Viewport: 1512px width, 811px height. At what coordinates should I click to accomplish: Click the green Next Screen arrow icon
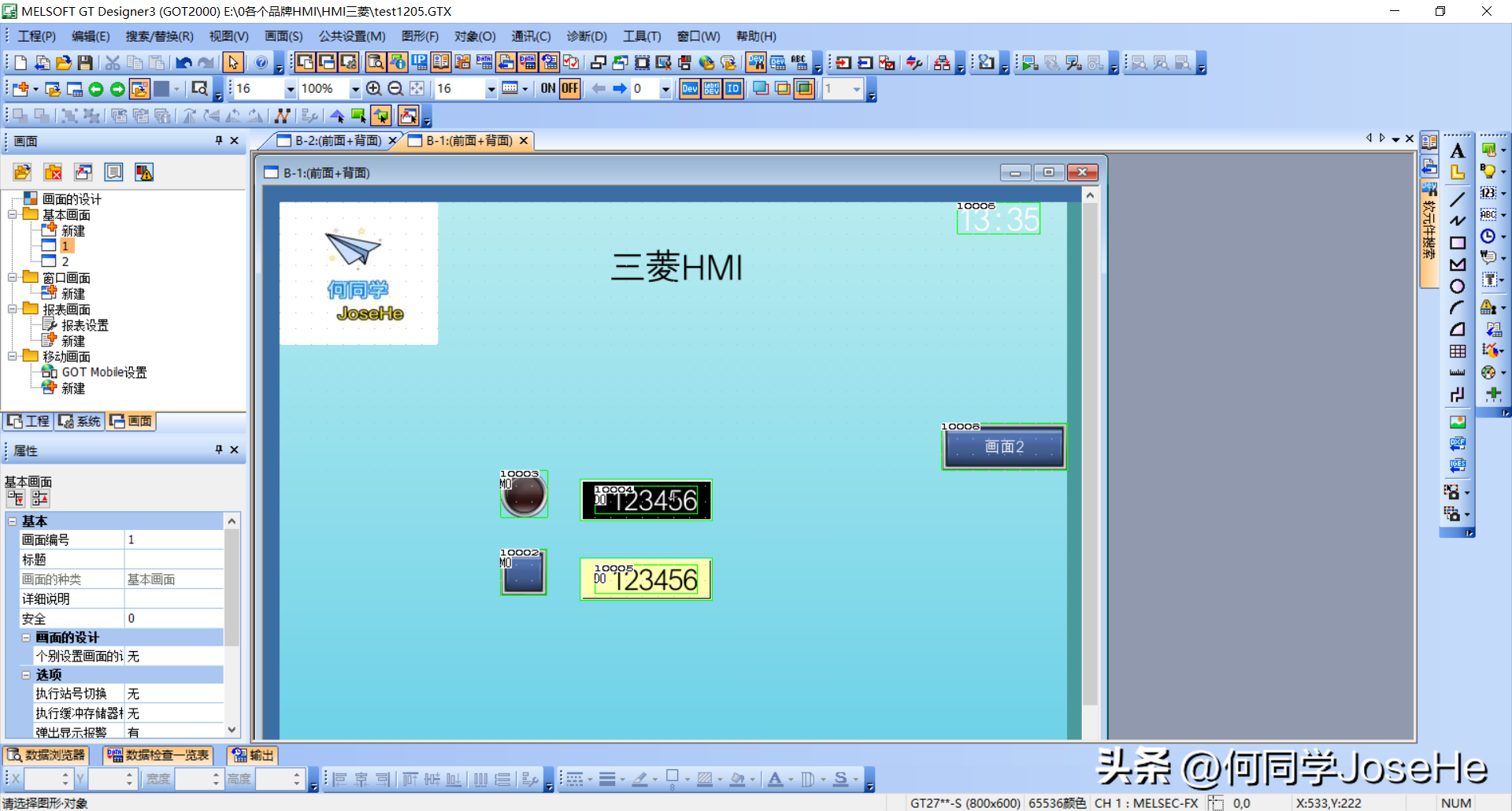(117, 89)
